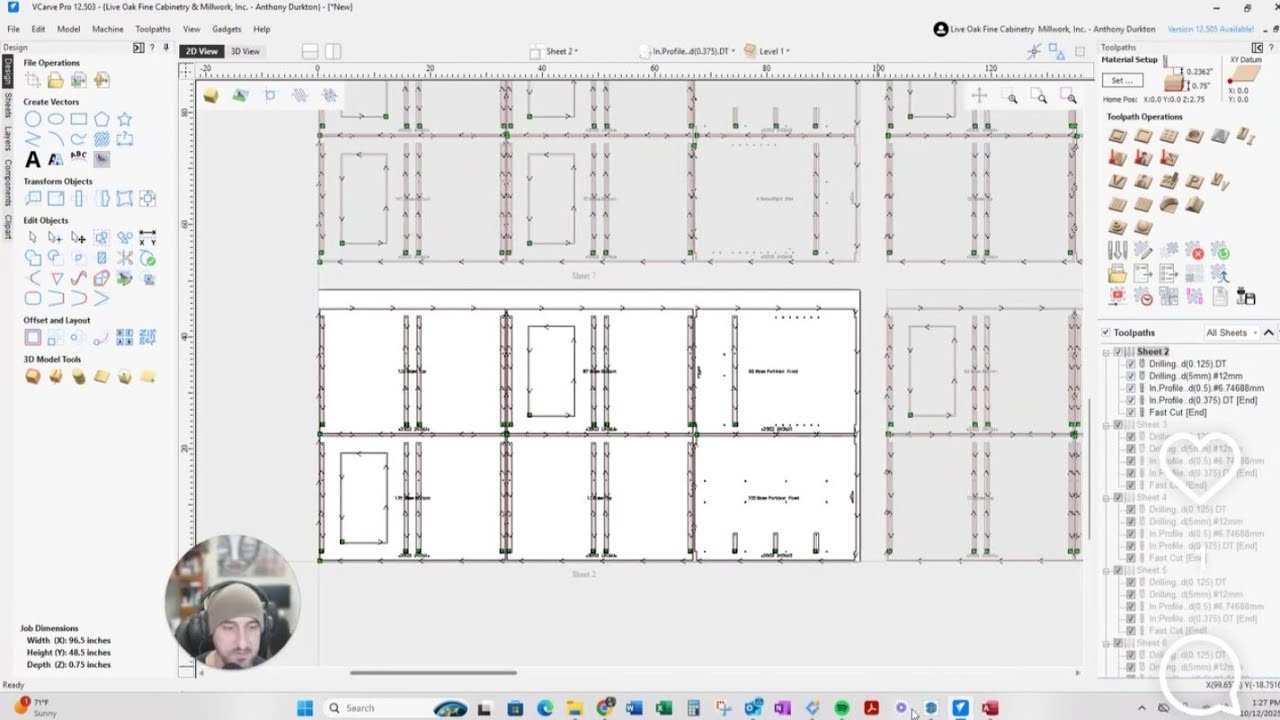
Task: Click the Save Toolpaths icon
Action: (x=1245, y=296)
